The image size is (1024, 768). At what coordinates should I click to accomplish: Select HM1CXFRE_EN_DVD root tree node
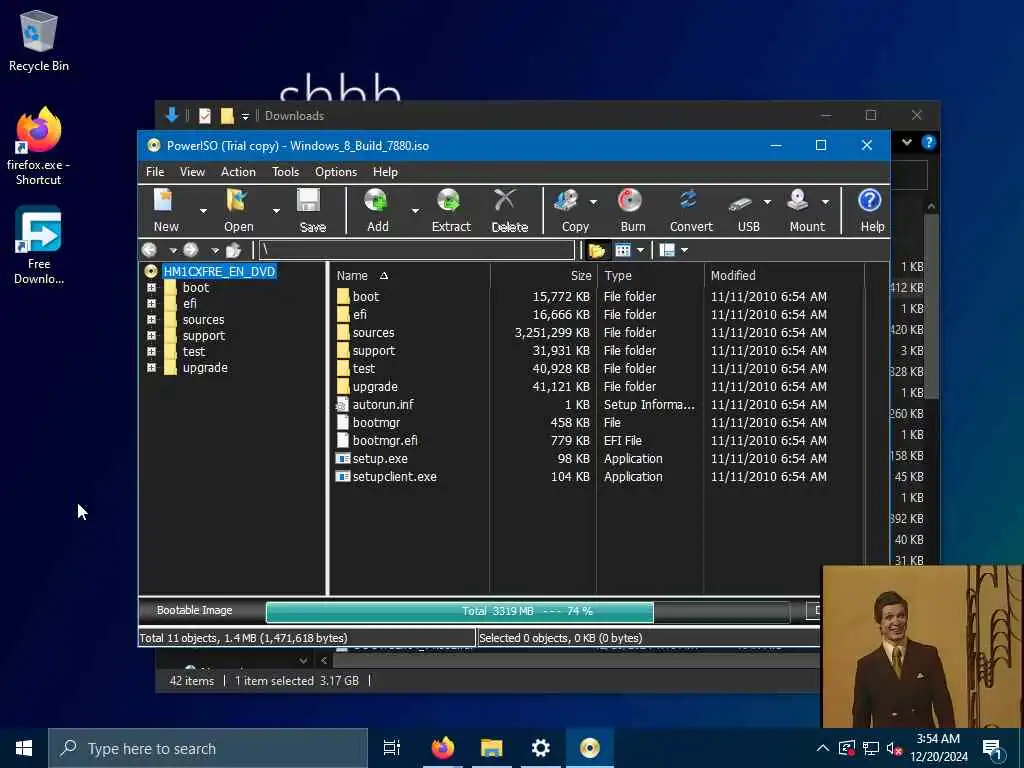pyautogui.click(x=219, y=272)
